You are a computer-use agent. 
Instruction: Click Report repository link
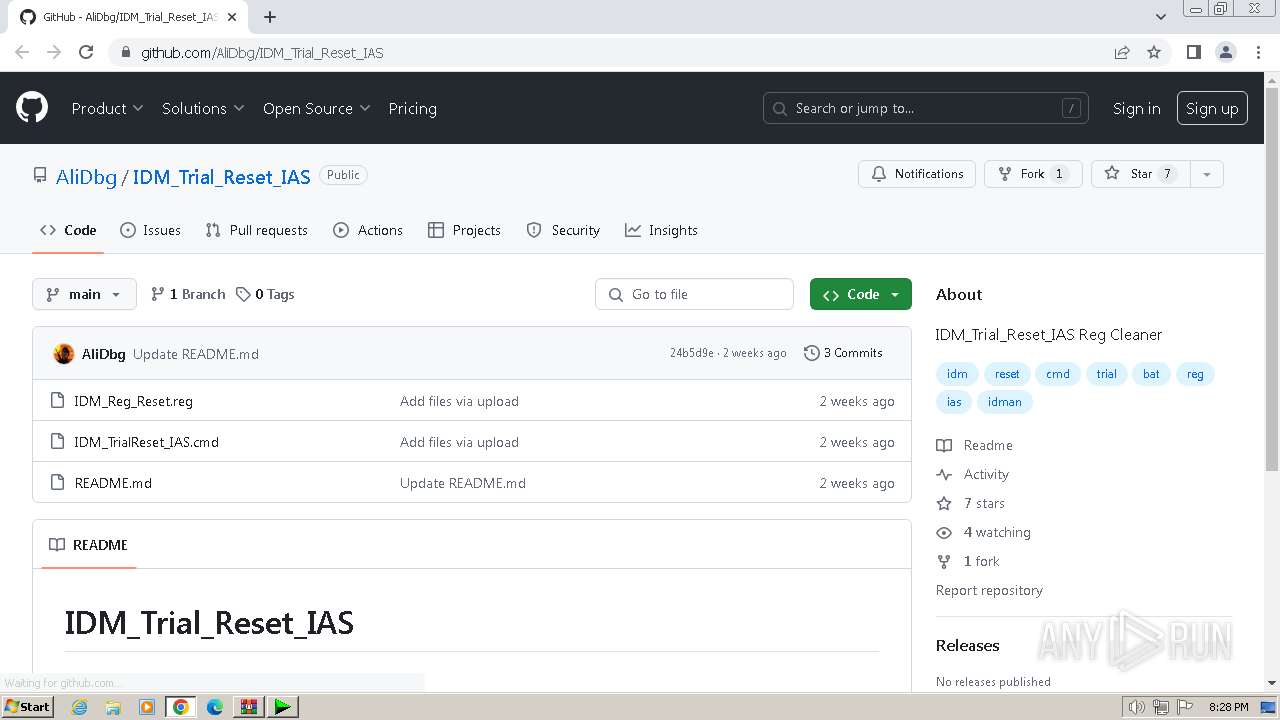click(989, 590)
